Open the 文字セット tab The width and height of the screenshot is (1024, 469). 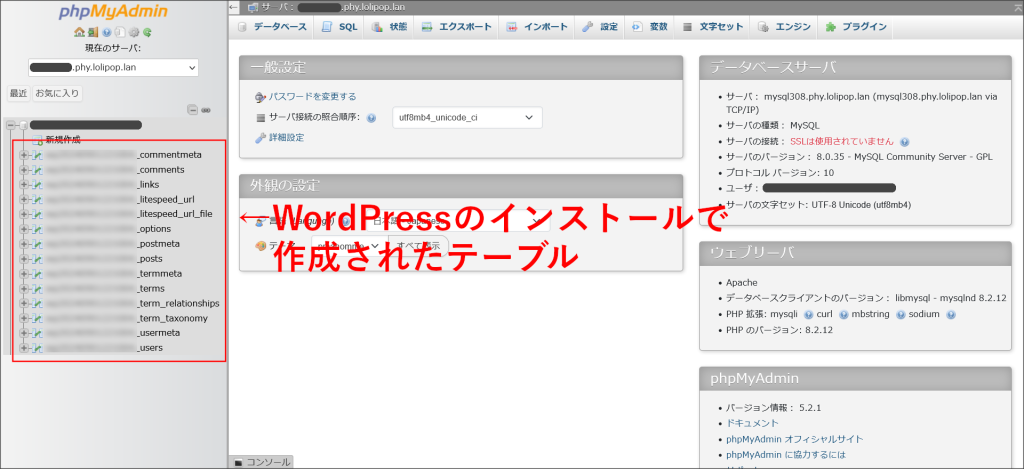[x=712, y=27]
